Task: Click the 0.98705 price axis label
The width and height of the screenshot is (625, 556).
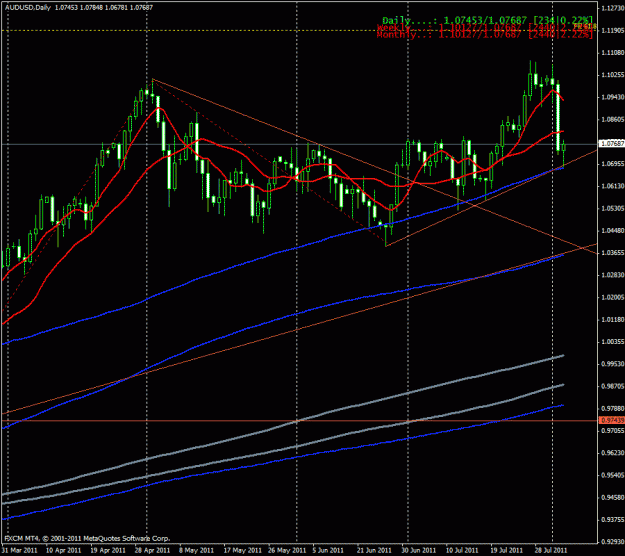Action: click(x=613, y=386)
